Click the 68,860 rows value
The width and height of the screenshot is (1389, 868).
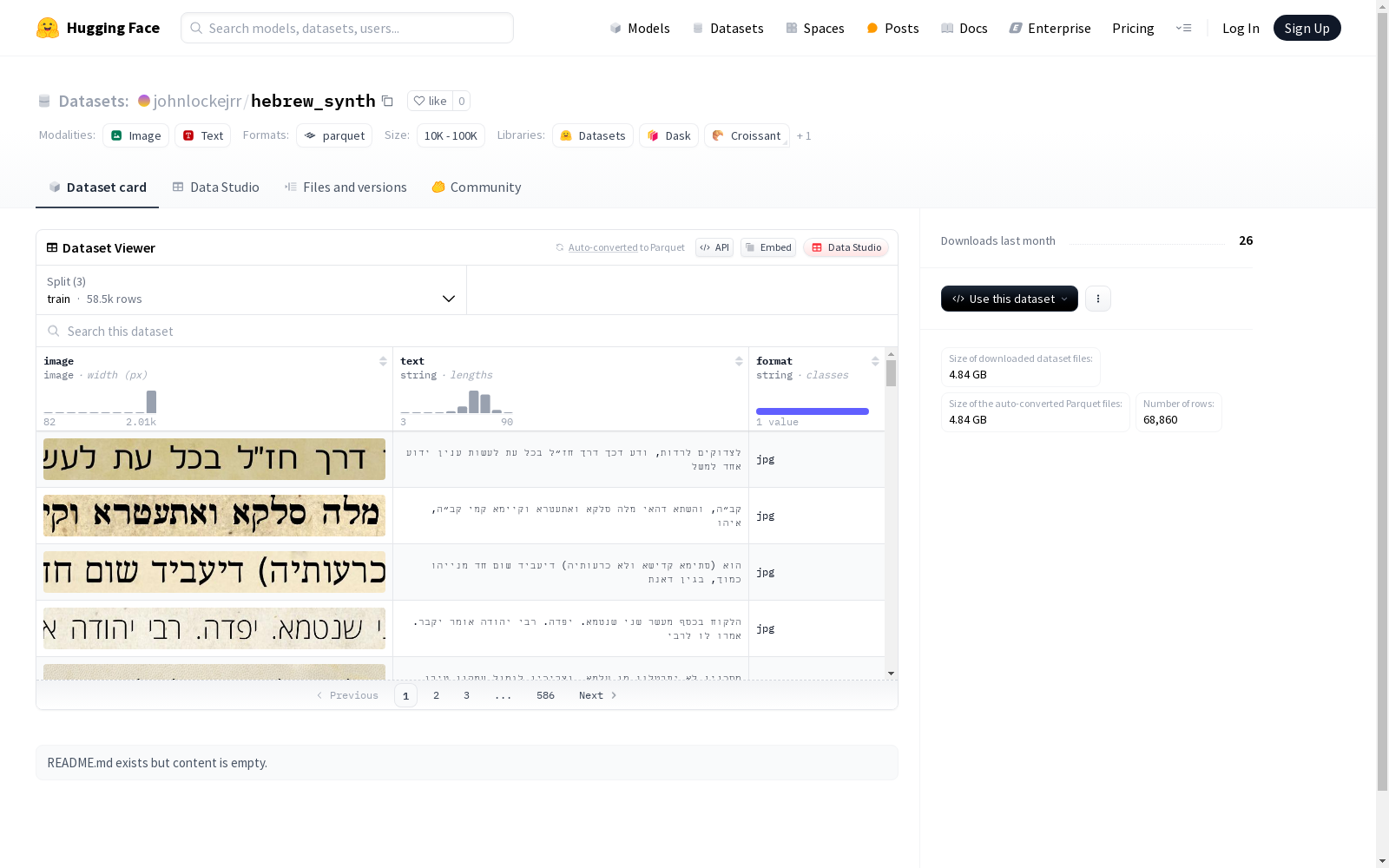pos(1161,420)
